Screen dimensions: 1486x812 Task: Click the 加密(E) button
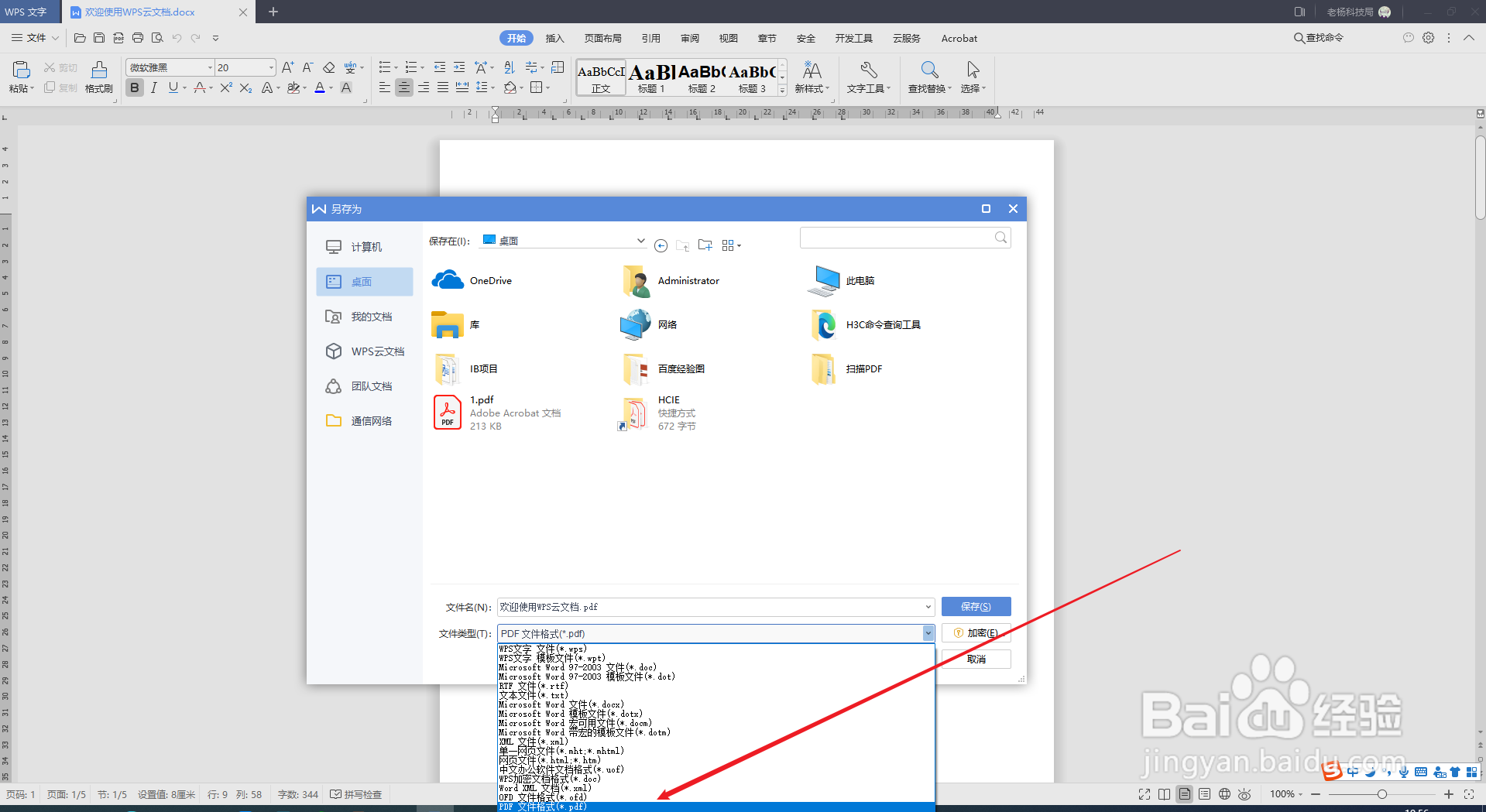coord(976,633)
